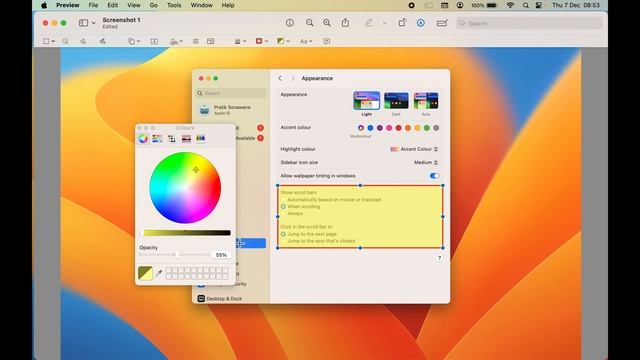Open the Highlight colour chevron dropdown

436,149
